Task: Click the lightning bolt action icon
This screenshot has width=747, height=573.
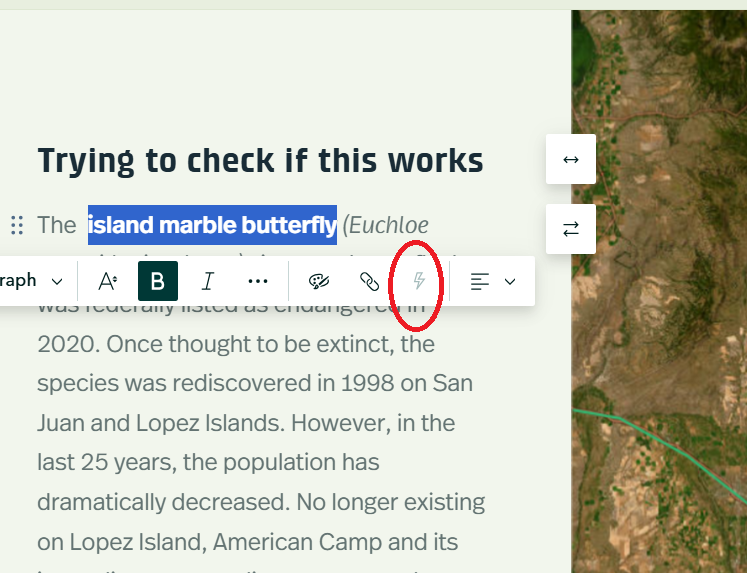Action: [420, 281]
